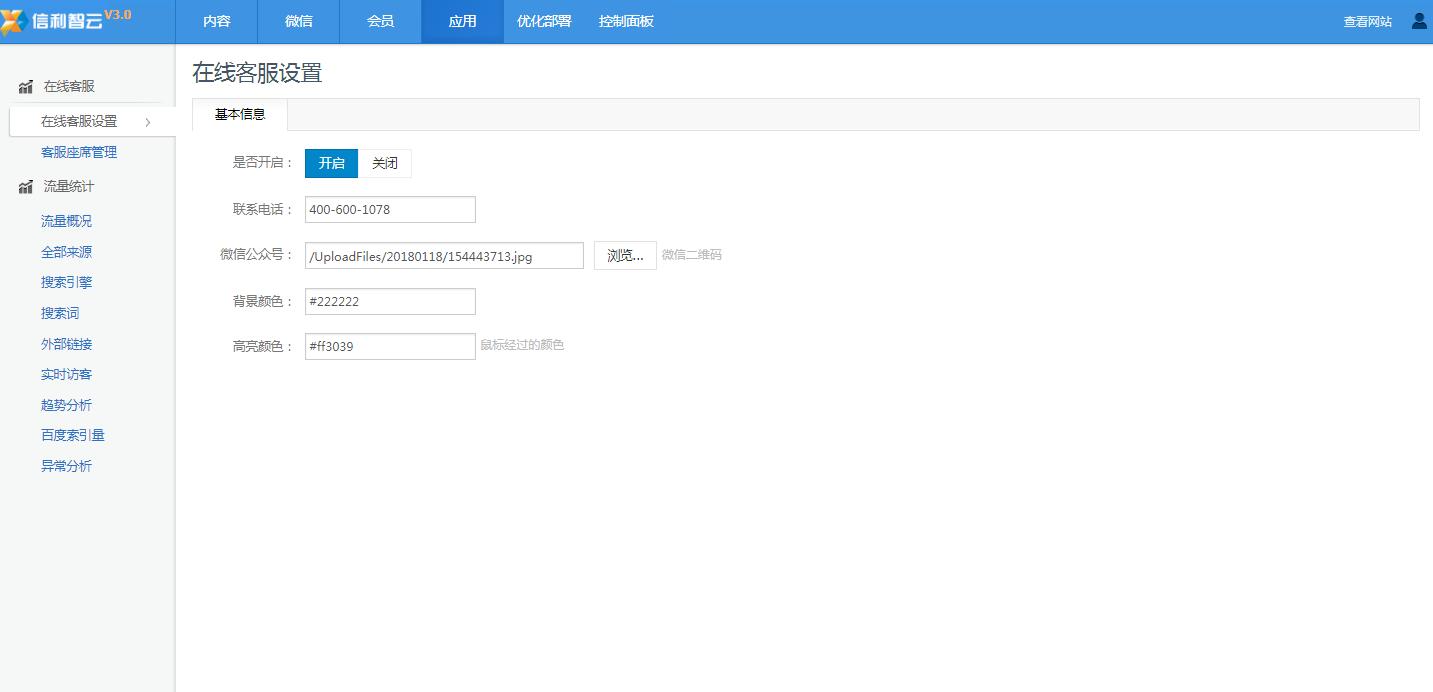Open 客服座席管理 in the sidebar
The height and width of the screenshot is (692, 1433).
click(79, 152)
